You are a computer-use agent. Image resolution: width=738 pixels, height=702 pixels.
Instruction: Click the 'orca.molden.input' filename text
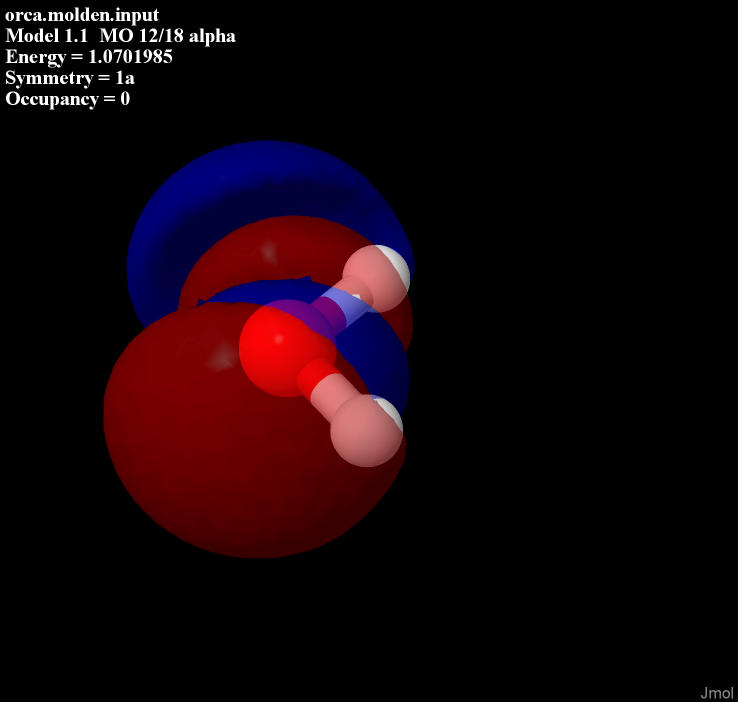pos(82,15)
